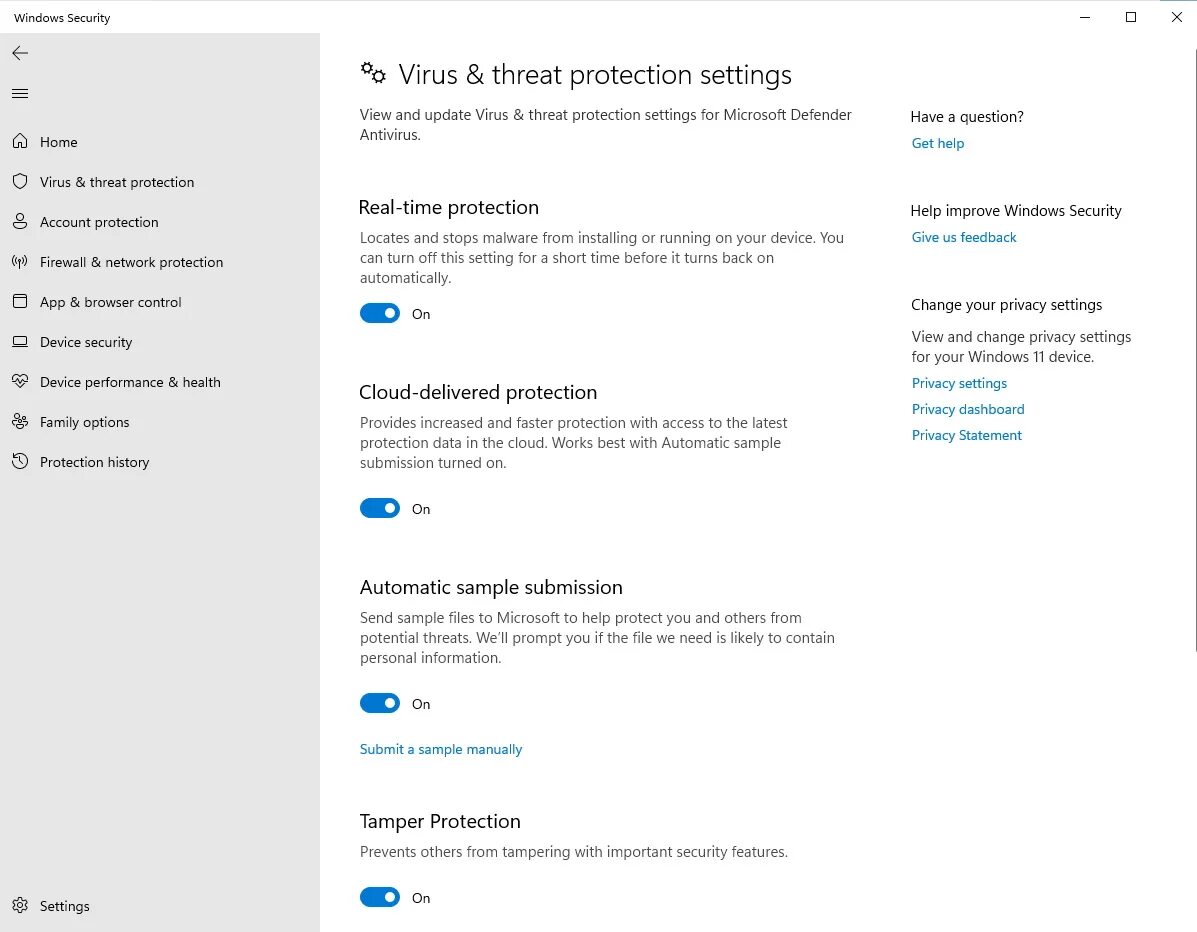Select the Device security laptop icon
Screen dimensions: 1197x932
tap(20, 342)
